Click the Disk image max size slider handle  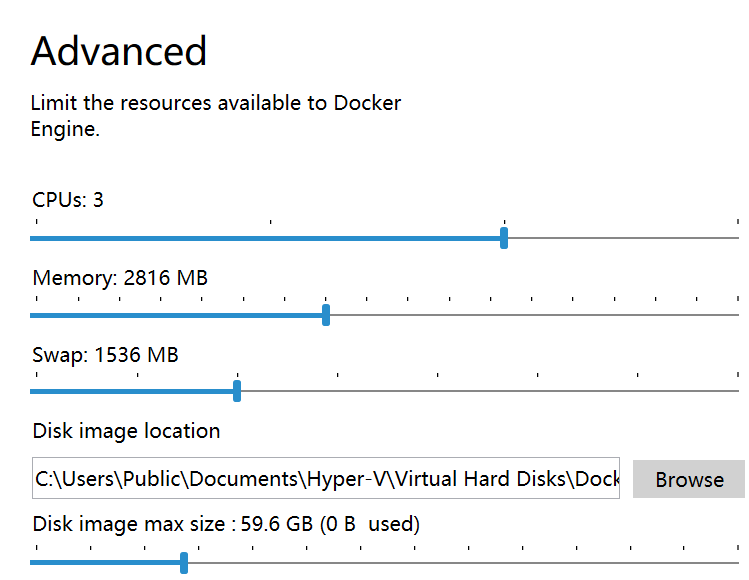click(184, 563)
